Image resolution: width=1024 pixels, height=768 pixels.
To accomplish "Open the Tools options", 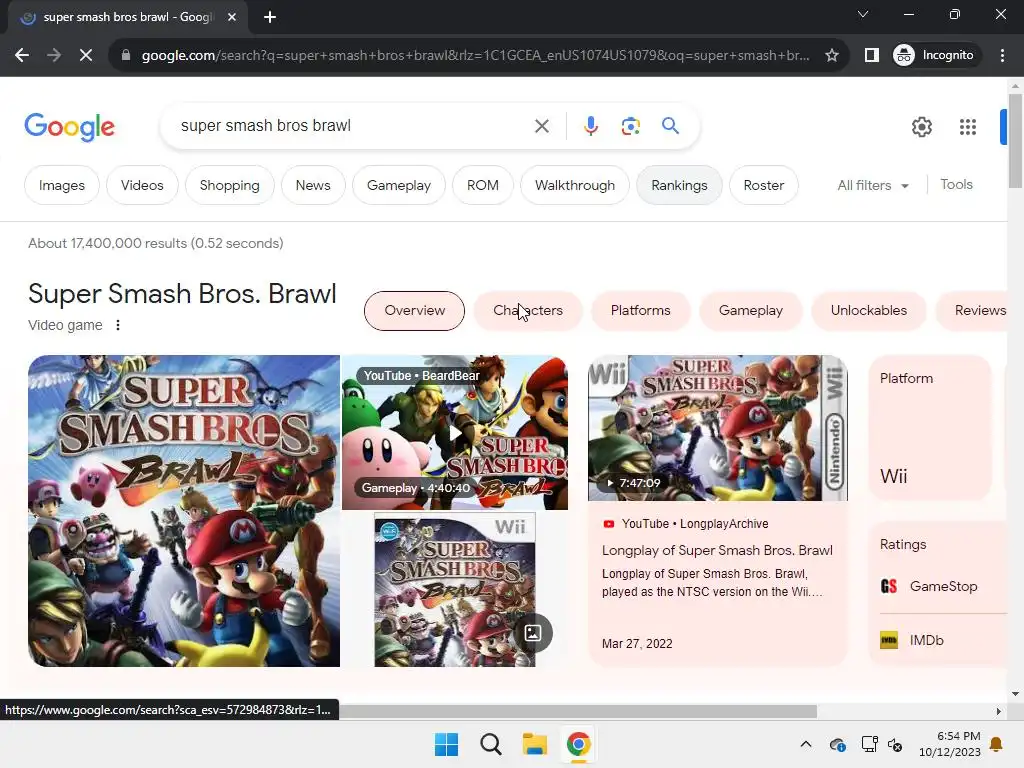I will (x=956, y=185).
